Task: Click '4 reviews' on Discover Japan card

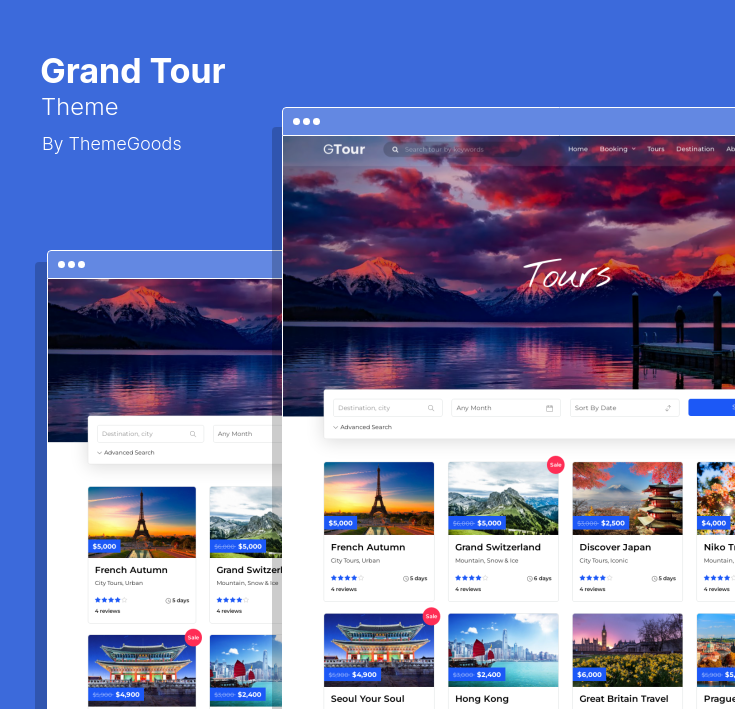Action: coord(592,589)
